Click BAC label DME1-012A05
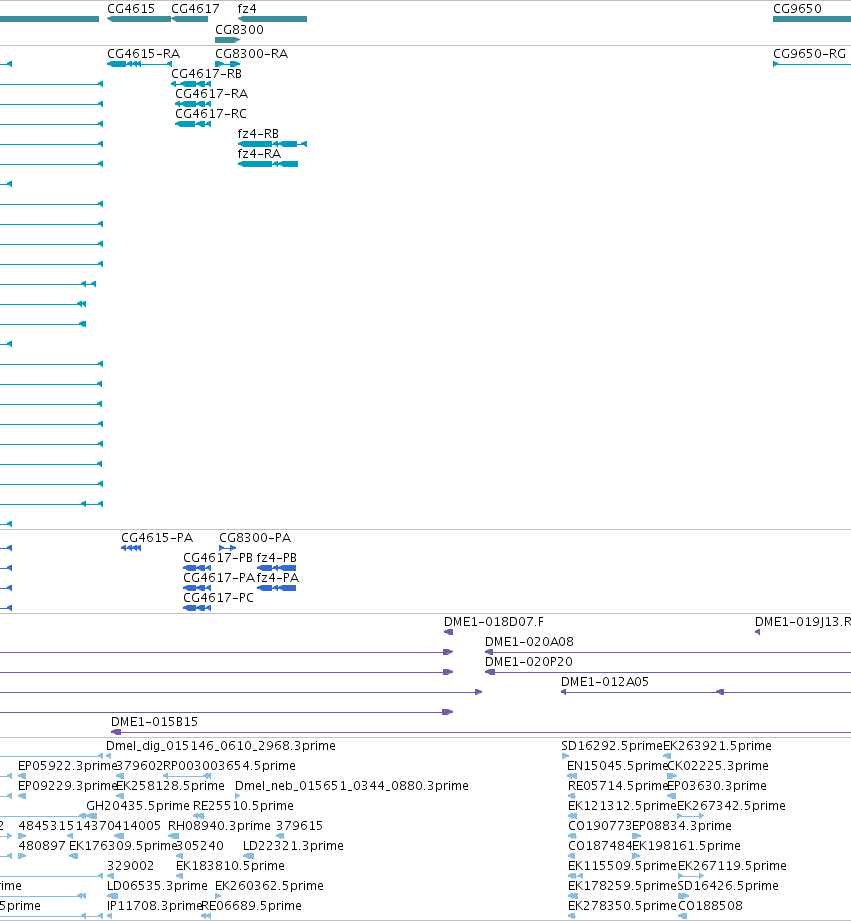 [x=605, y=682]
